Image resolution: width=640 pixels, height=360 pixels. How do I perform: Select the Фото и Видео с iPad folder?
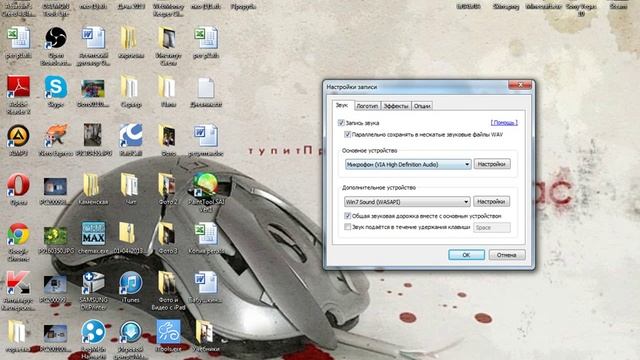coord(167,283)
